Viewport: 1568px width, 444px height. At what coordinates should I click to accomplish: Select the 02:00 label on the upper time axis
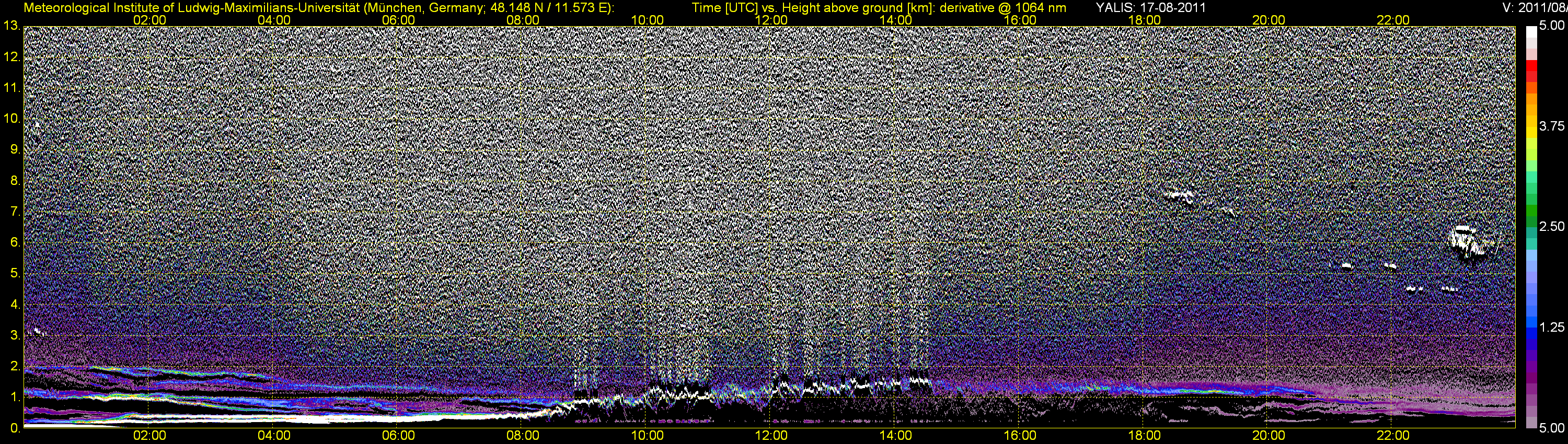point(149,20)
